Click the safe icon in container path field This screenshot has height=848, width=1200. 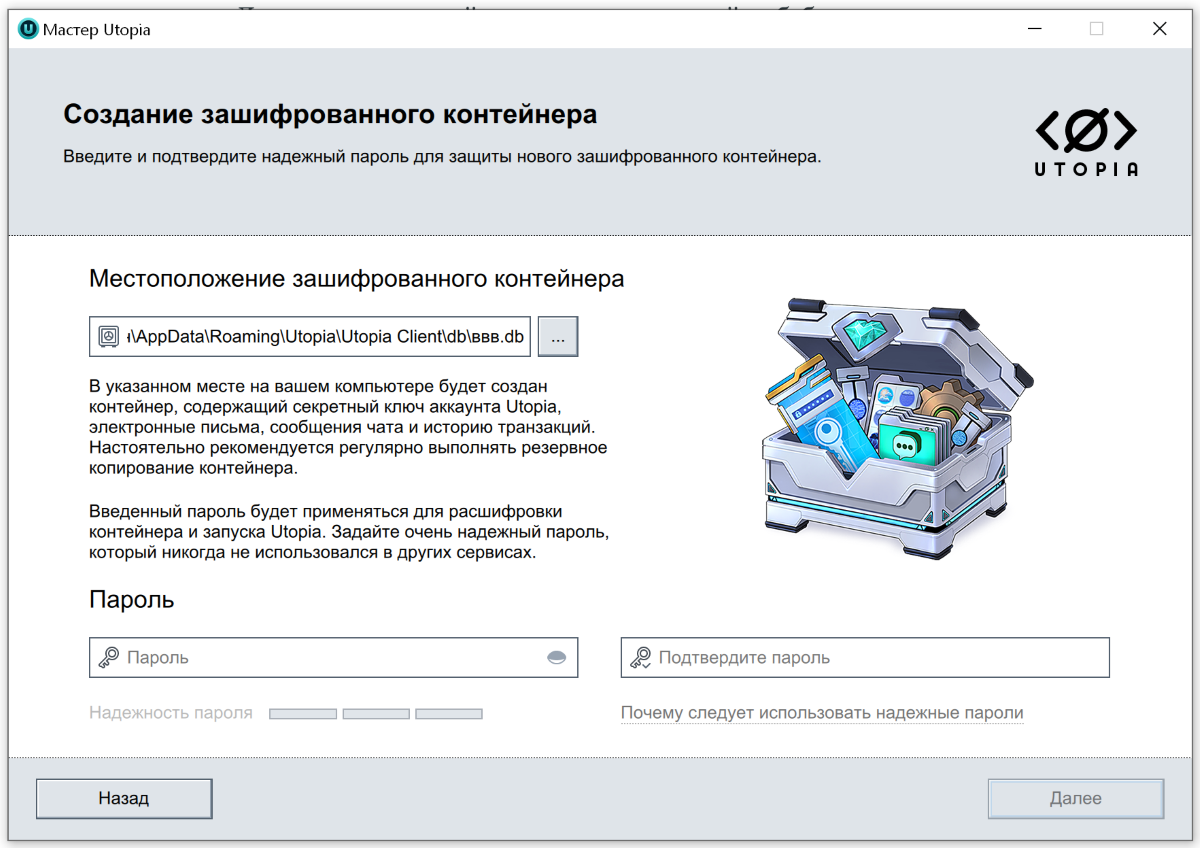[x=109, y=337]
